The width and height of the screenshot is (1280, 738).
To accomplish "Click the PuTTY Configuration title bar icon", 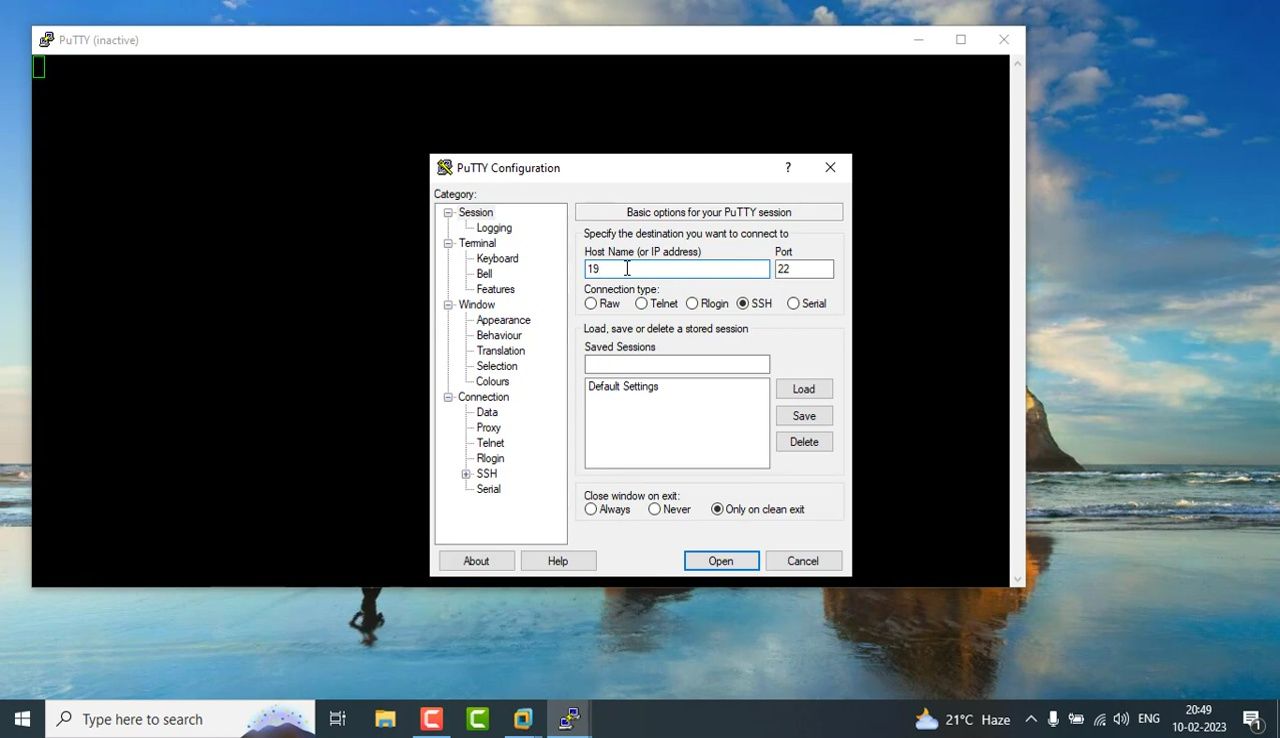I will [x=445, y=168].
